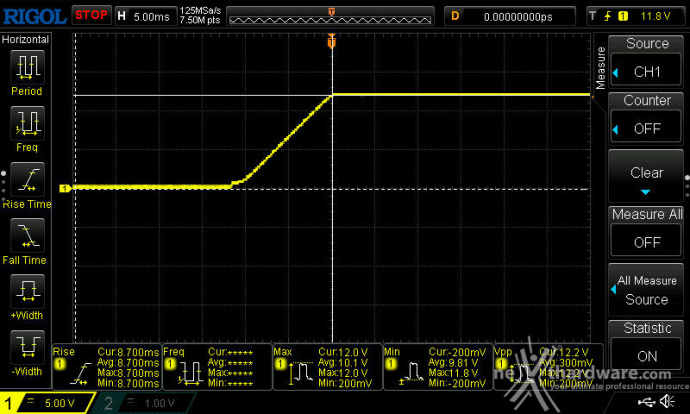
Task: Click the trigger level 11.8 V readout
Action: tap(655, 16)
